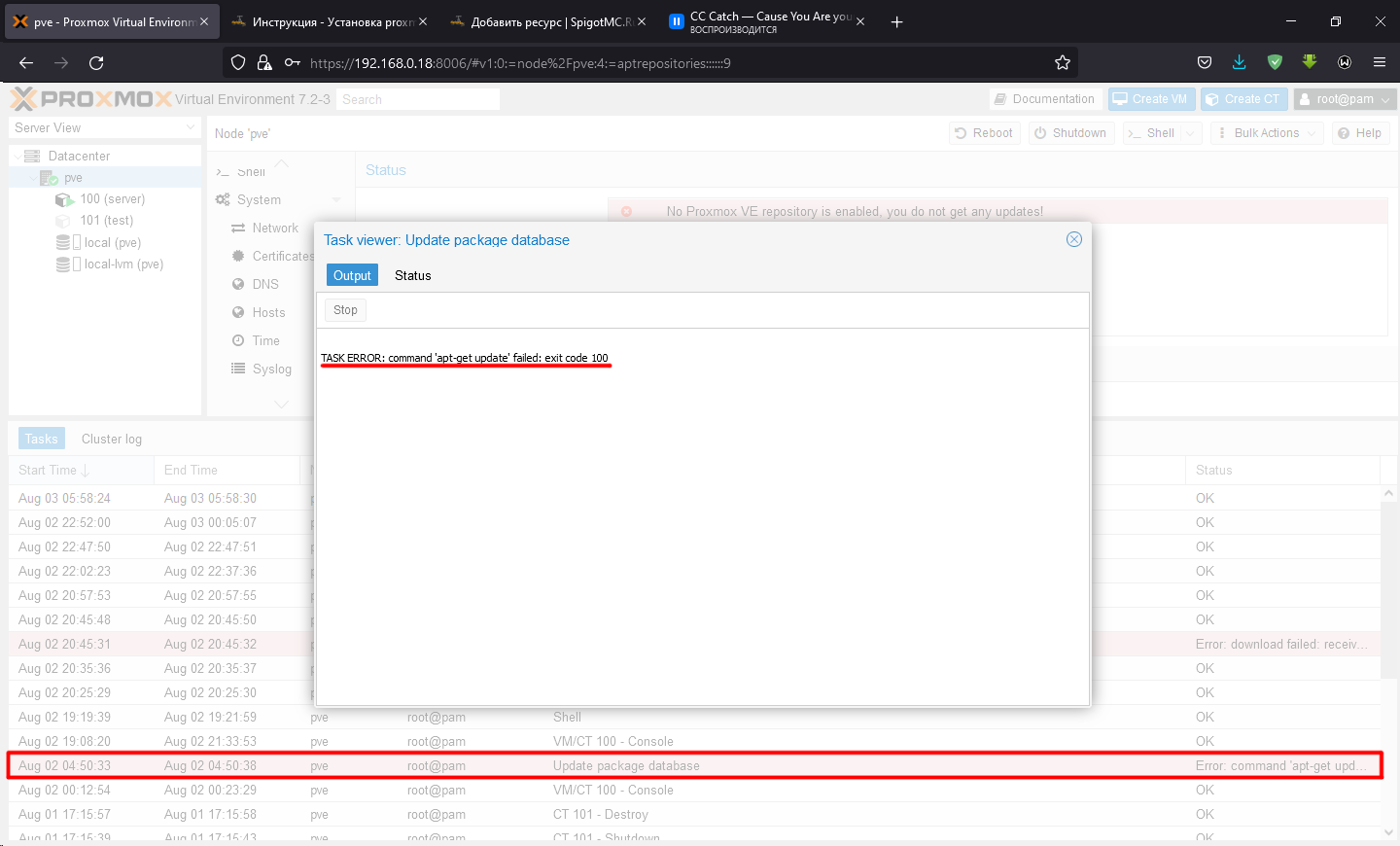The width and height of the screenshot is (1400, 846).
Task: Open Syslog in the node menu
Action: coord(271,369)
